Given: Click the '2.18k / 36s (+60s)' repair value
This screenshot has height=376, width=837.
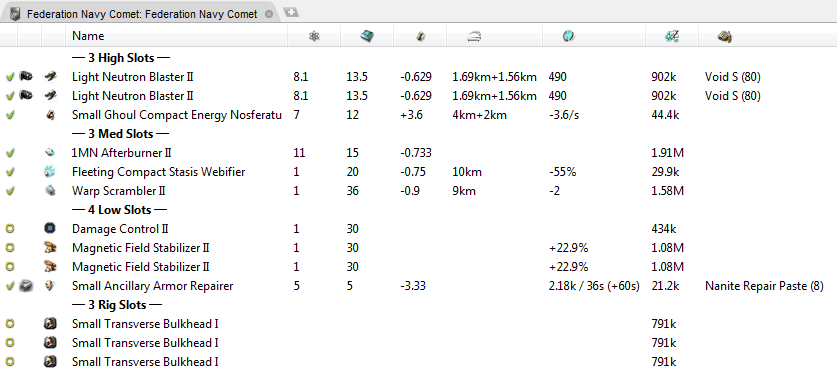Looking at the screenshot, I should [594, 286].
